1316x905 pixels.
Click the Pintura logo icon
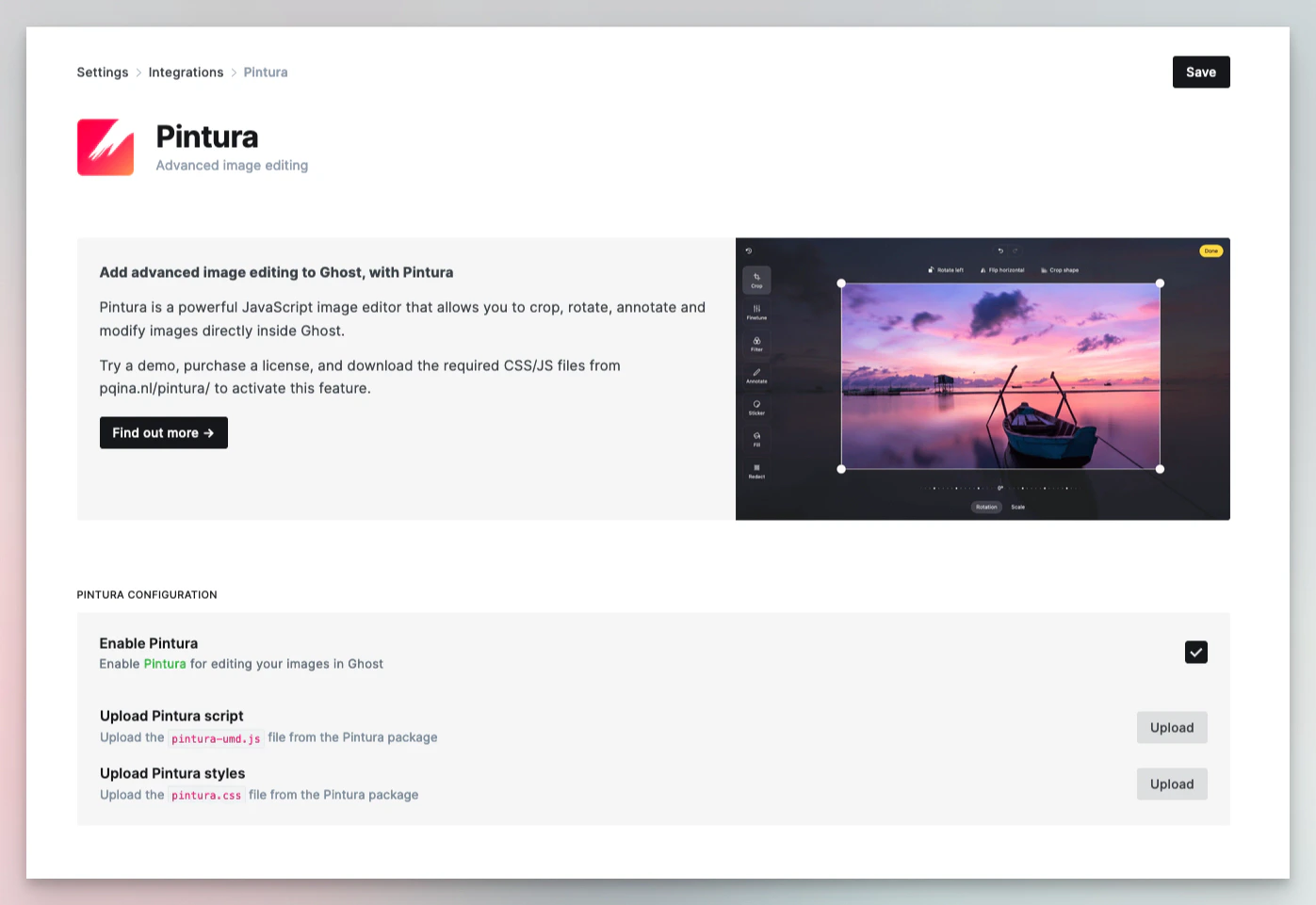pos(106,147)
